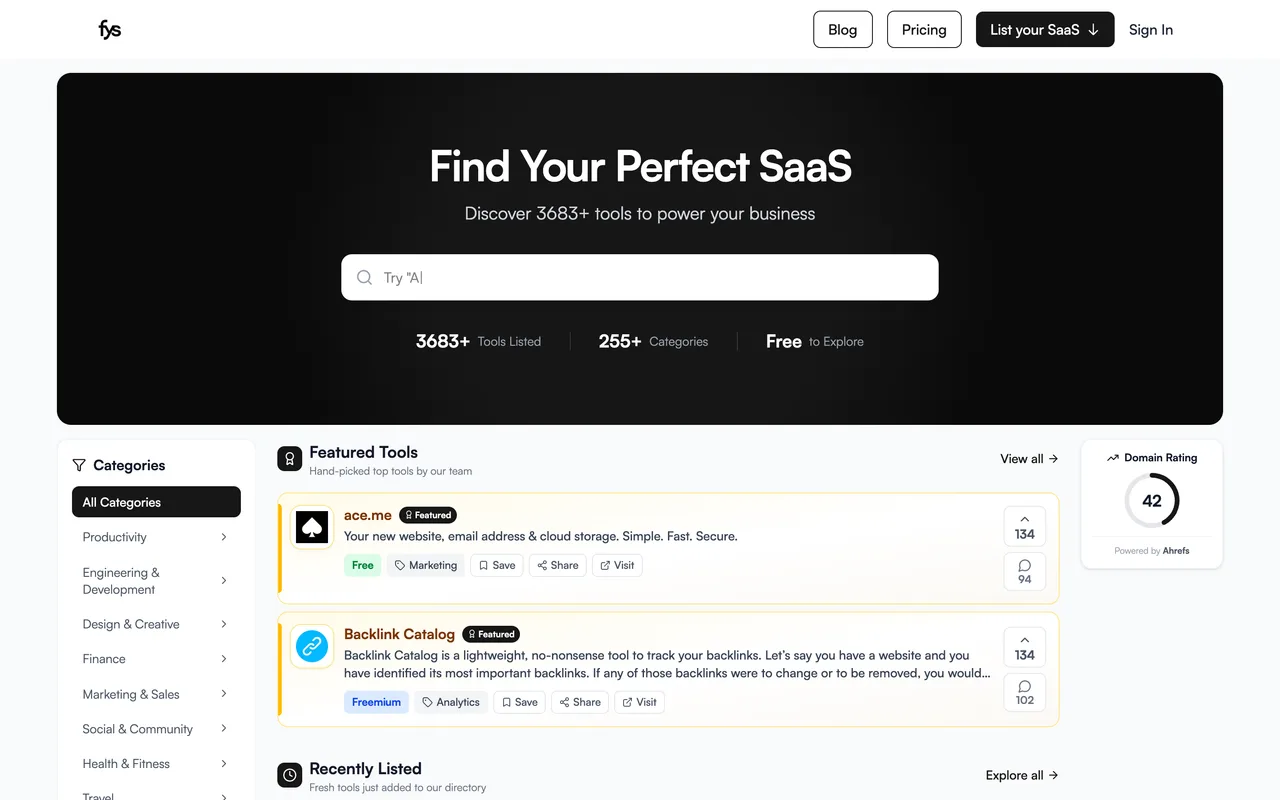Viewport: 1280px width, 800px height.
Task: Save ace.me with the bookmark button
Action: pyautogui.click(x=497, y=565)
